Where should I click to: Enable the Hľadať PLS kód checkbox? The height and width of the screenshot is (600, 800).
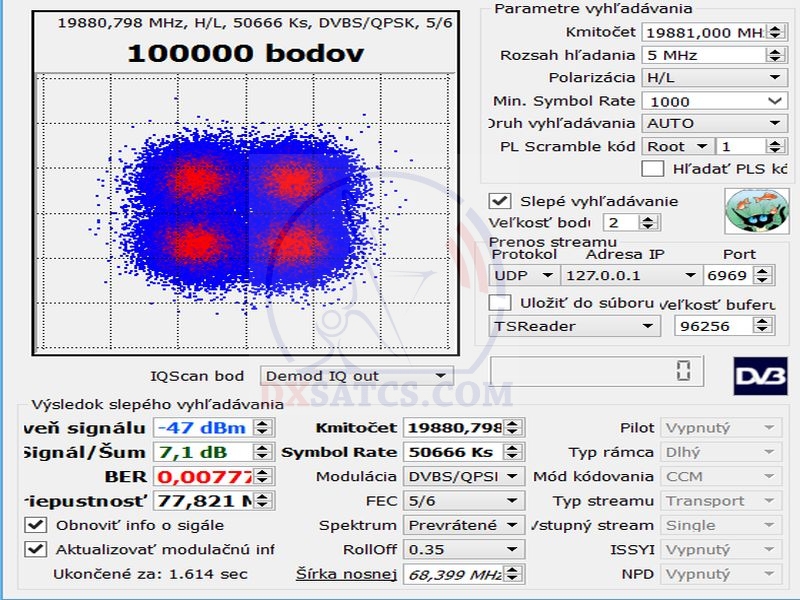[x=653, y=169]
